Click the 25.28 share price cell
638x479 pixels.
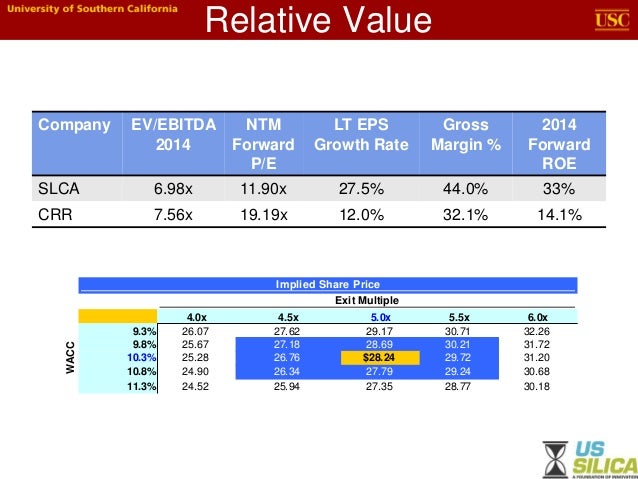point(195,357)
